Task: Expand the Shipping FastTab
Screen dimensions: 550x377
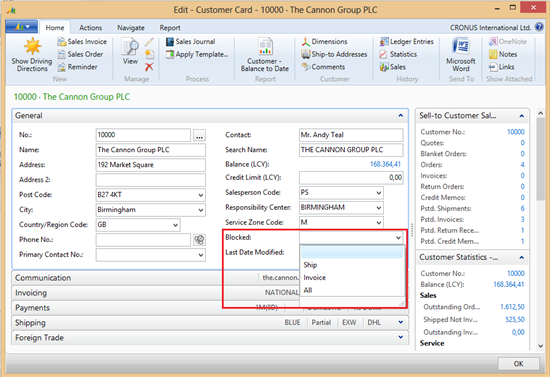Action: coord(401,322)
